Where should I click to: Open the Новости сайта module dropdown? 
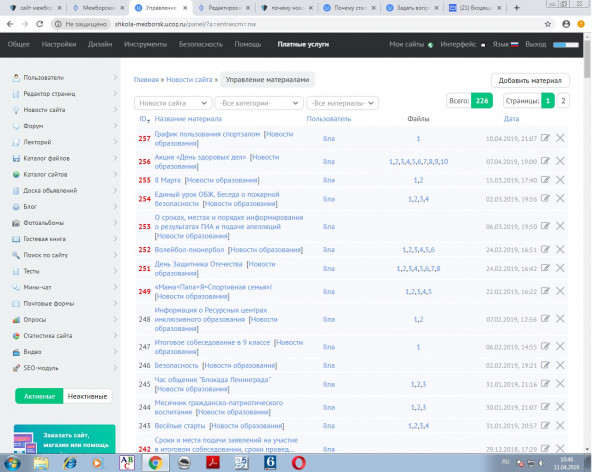[173, 103]
